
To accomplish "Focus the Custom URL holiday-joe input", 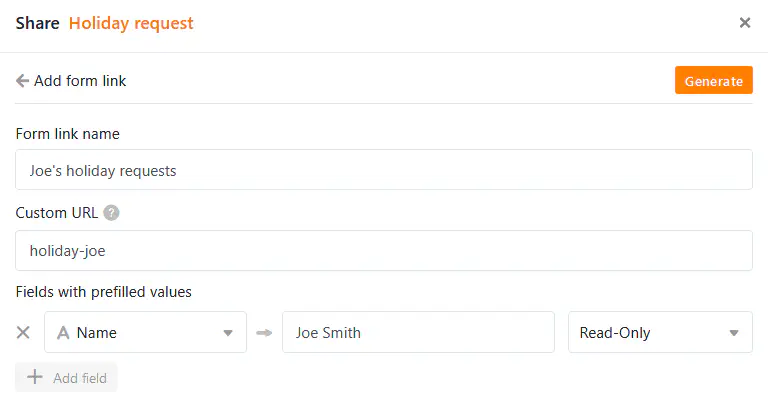I will click(x=384, y=251).
